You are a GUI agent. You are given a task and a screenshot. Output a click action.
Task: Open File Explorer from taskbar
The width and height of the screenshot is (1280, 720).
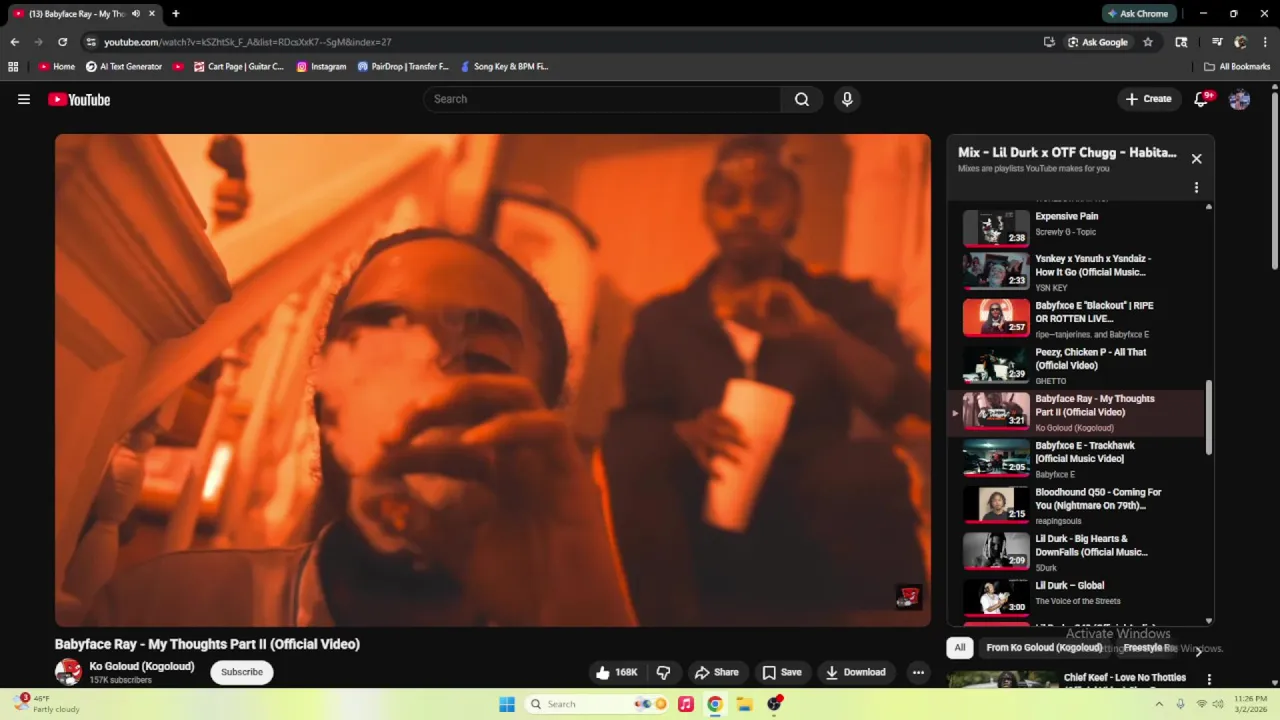[744, 704]
